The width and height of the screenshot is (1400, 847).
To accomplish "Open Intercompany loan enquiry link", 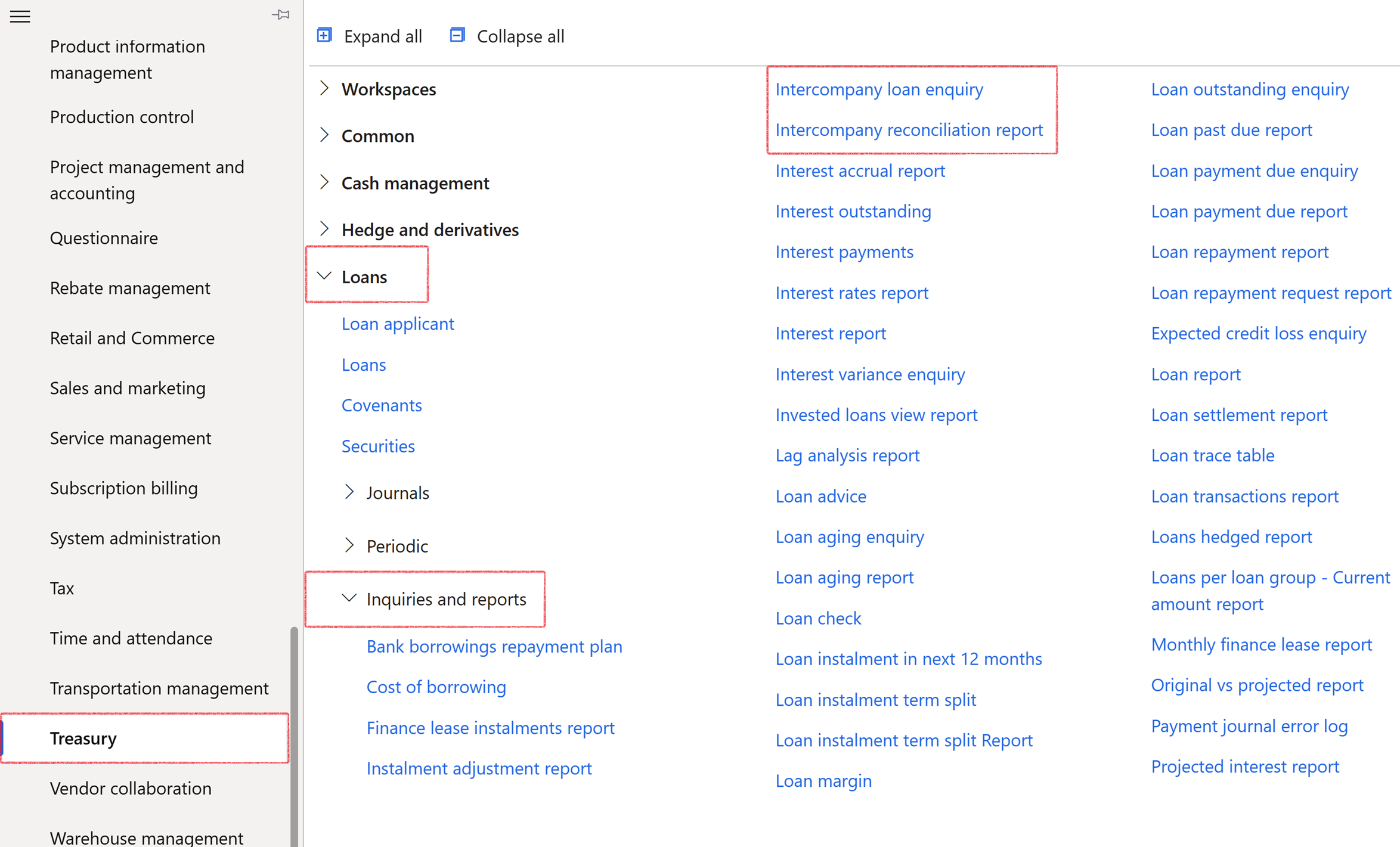I will (879, 89).
